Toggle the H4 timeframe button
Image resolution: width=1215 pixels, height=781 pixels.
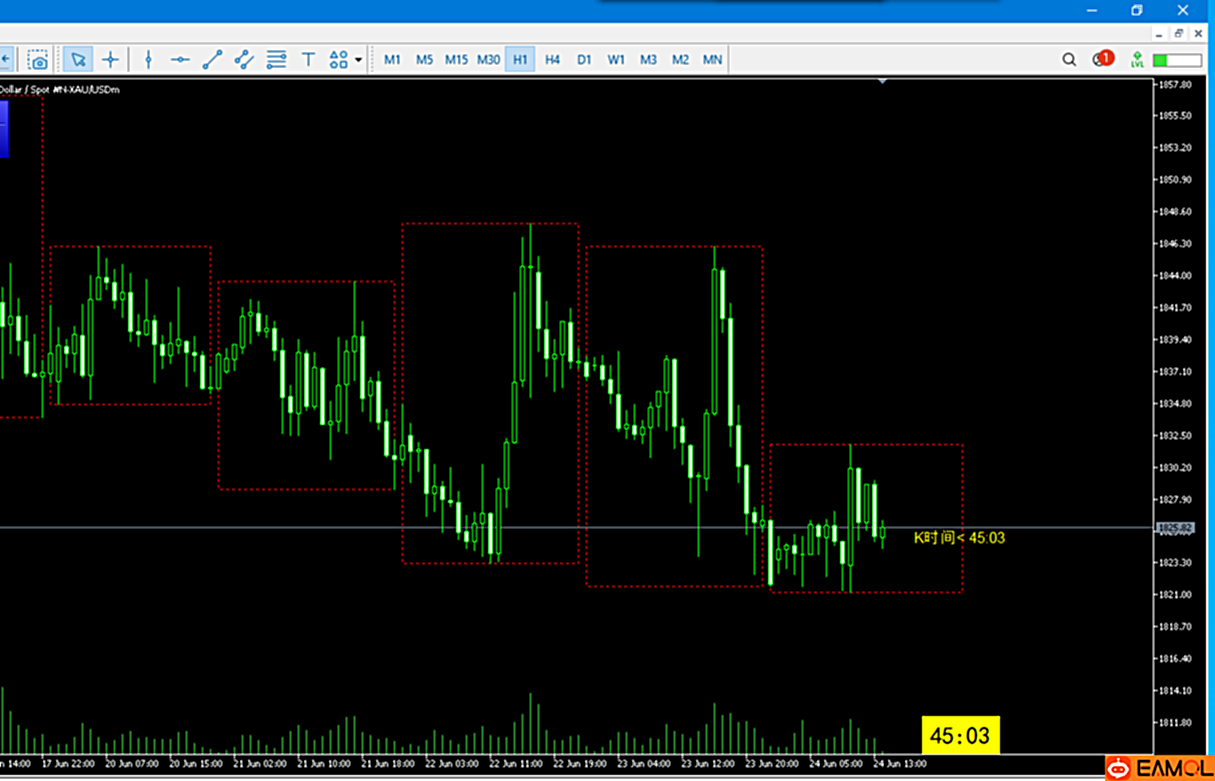552,60
